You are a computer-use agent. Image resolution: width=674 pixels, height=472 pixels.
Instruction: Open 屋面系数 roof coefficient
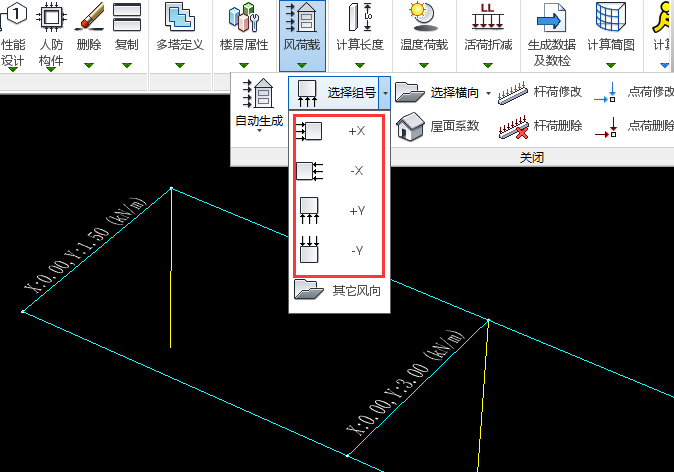[438, 126]
